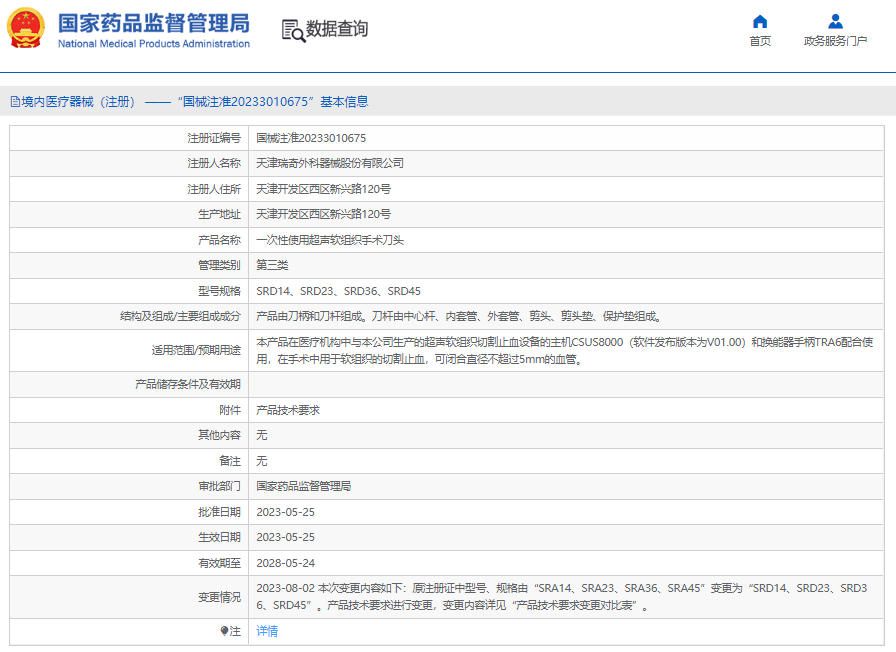Click the 结构及组成 description value

coord(459,316)
